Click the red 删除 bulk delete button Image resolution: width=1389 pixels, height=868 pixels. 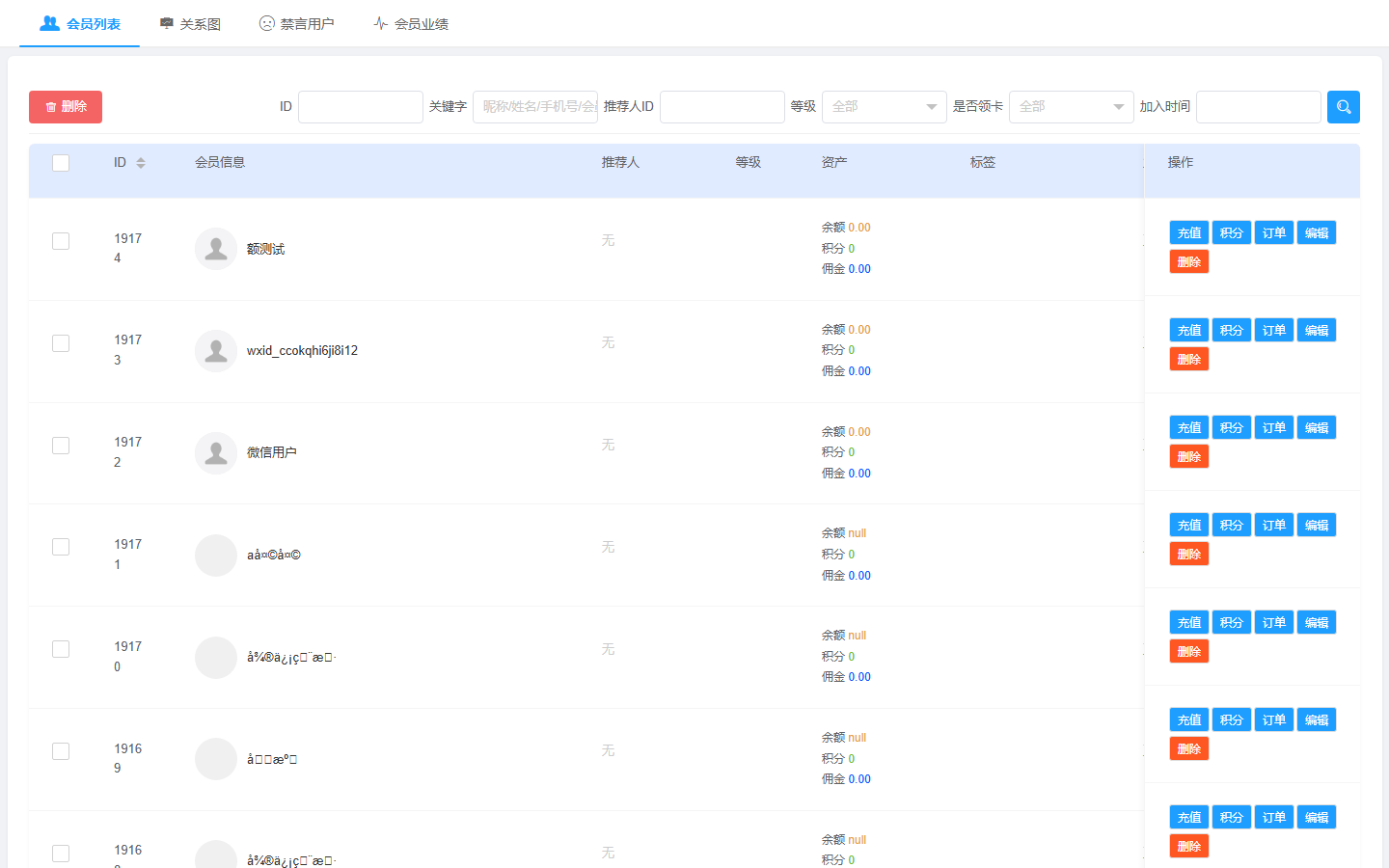(66, 107)
